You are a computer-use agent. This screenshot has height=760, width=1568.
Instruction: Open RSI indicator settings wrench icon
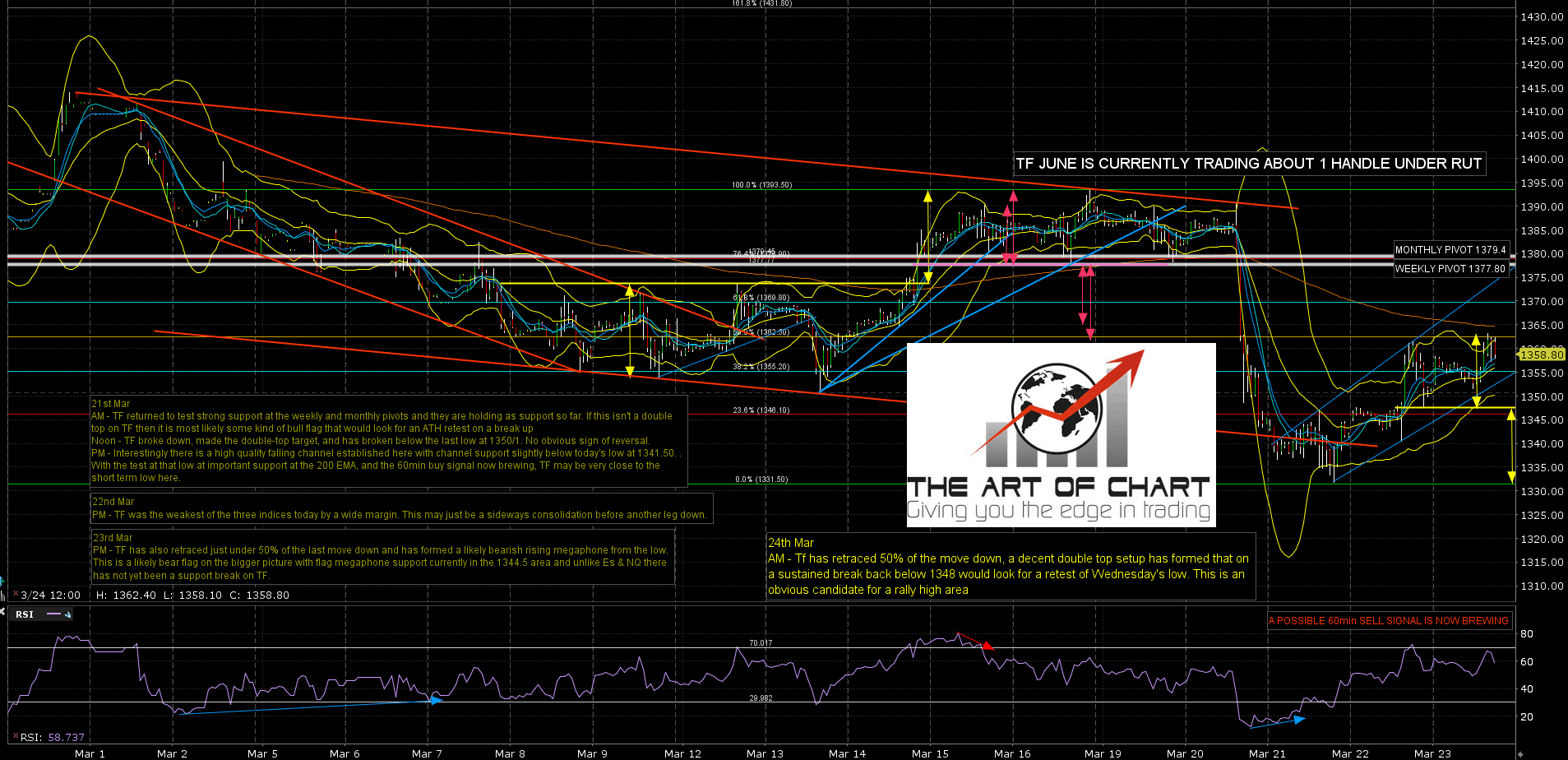click(68, 614)
